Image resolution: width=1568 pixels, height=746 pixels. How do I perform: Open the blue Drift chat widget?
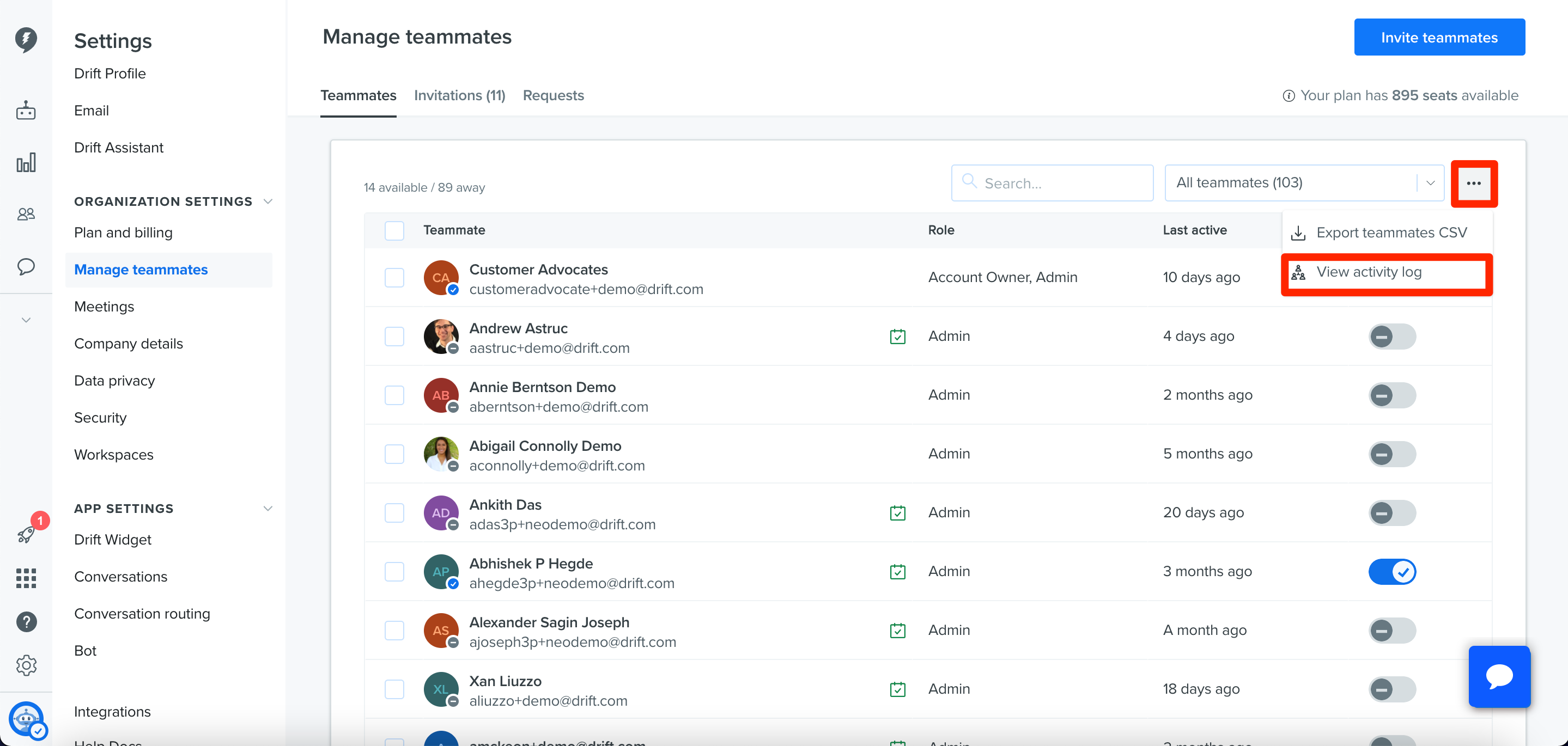point(1499,677)
